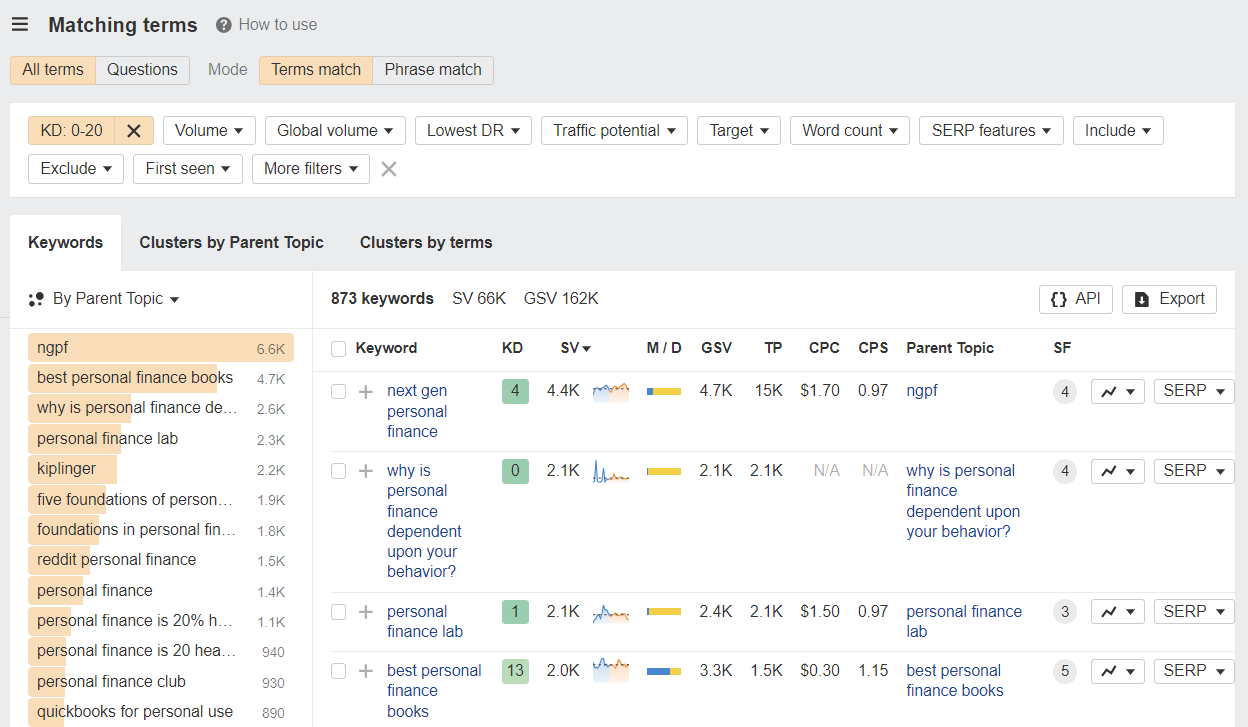Click the Export button
Viewport: 1248px width, 727px height.
point(1168,299)
